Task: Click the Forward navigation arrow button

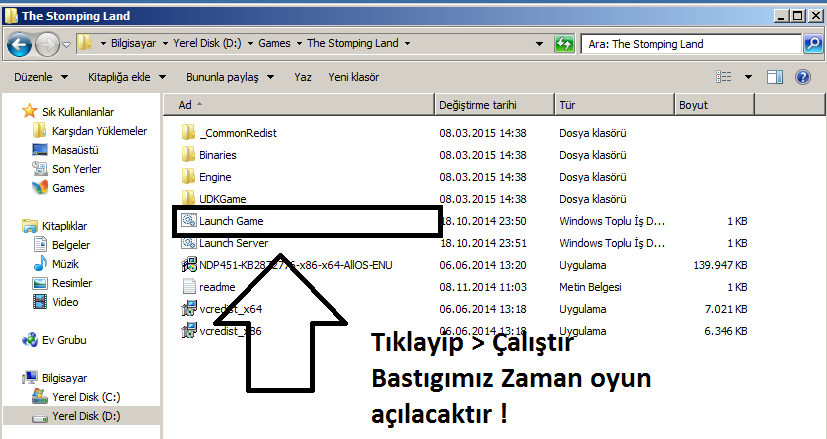Action: 47,44
